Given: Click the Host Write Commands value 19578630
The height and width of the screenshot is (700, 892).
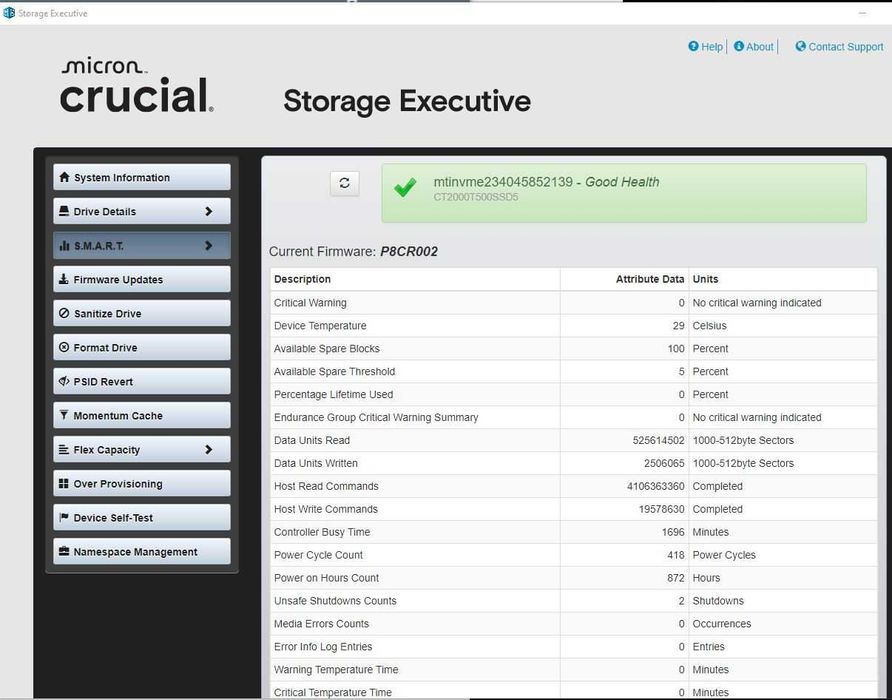Looking at the screenshot, I should [x=661, y=509].
